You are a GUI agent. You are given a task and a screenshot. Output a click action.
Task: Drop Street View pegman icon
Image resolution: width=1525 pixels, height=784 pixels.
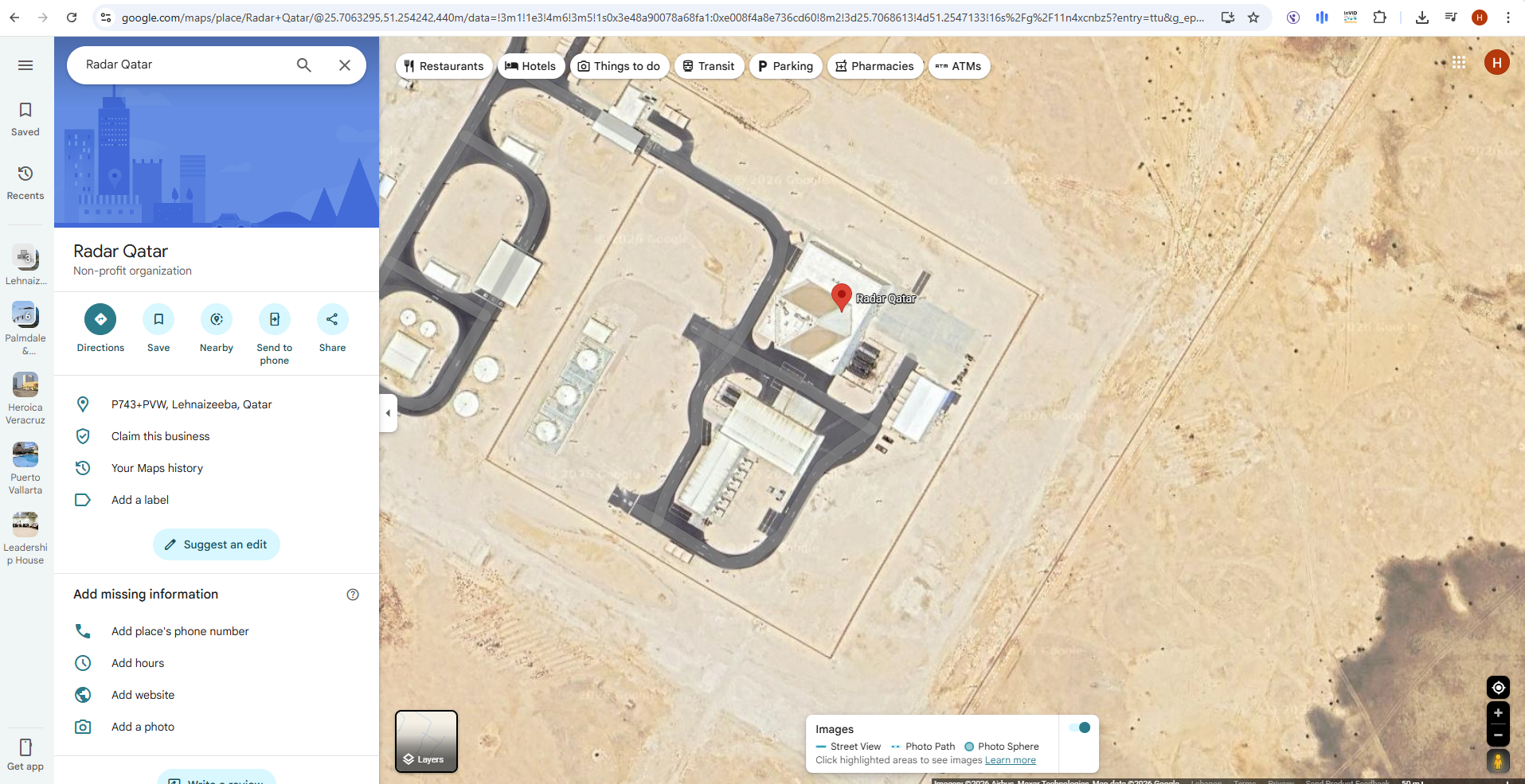pyautogui.click(x=1498, y=761)
